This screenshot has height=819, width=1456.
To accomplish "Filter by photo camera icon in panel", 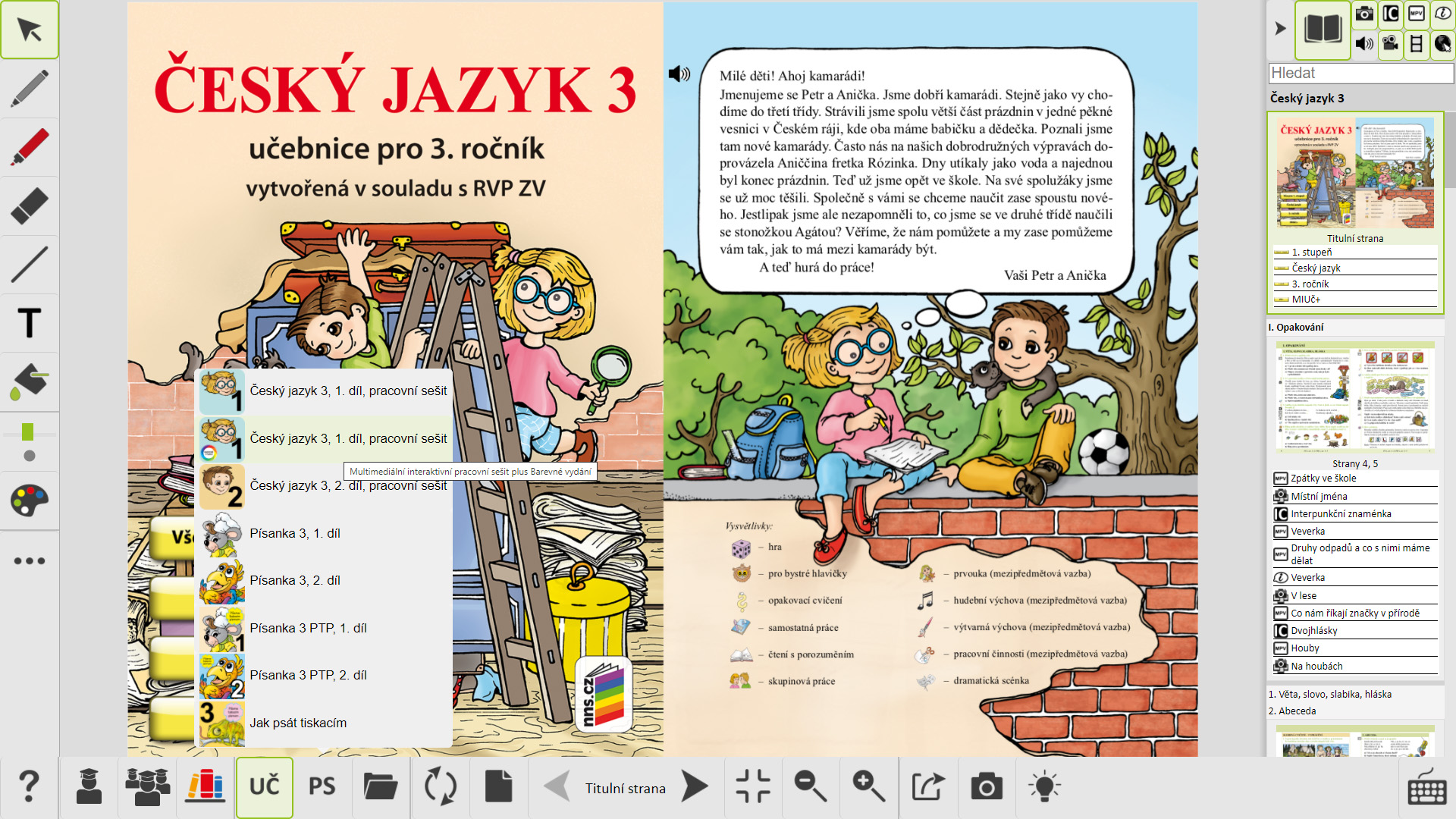I will pos(1364,14).
